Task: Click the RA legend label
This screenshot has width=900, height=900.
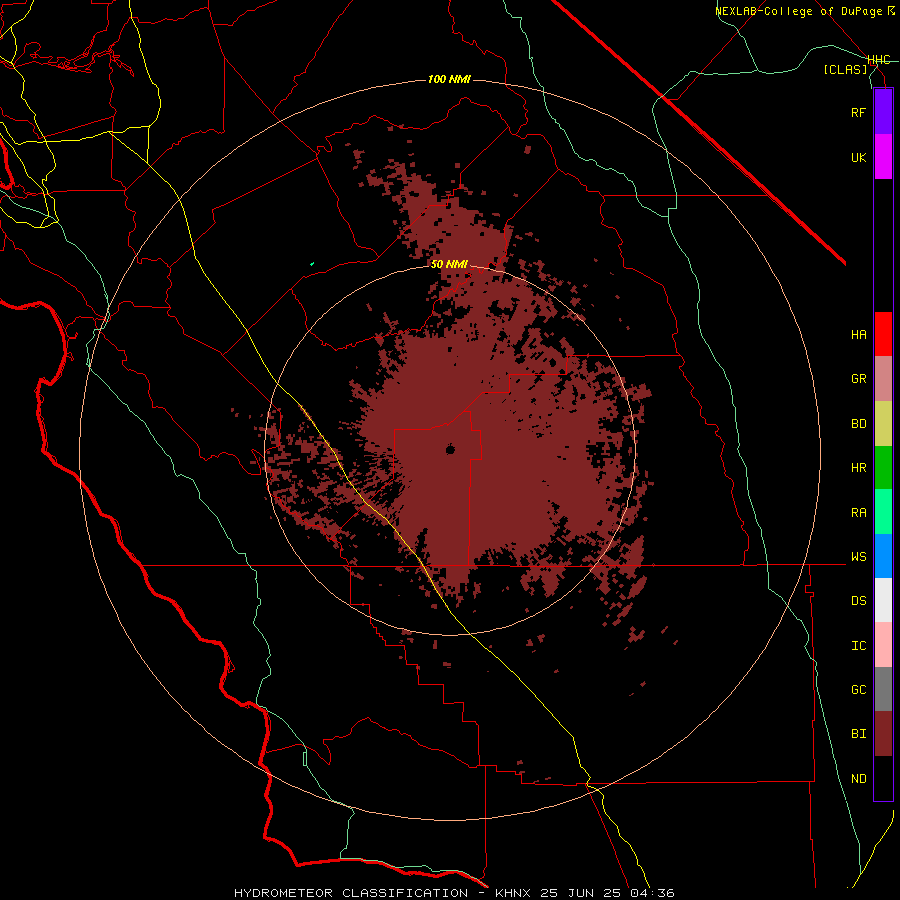Action: click(x=858, y=513)
